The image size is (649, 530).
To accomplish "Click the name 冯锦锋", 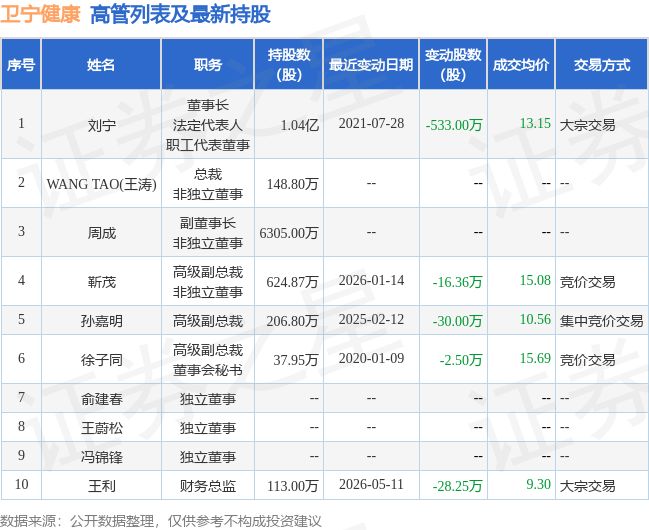I will tap(101, 457).
